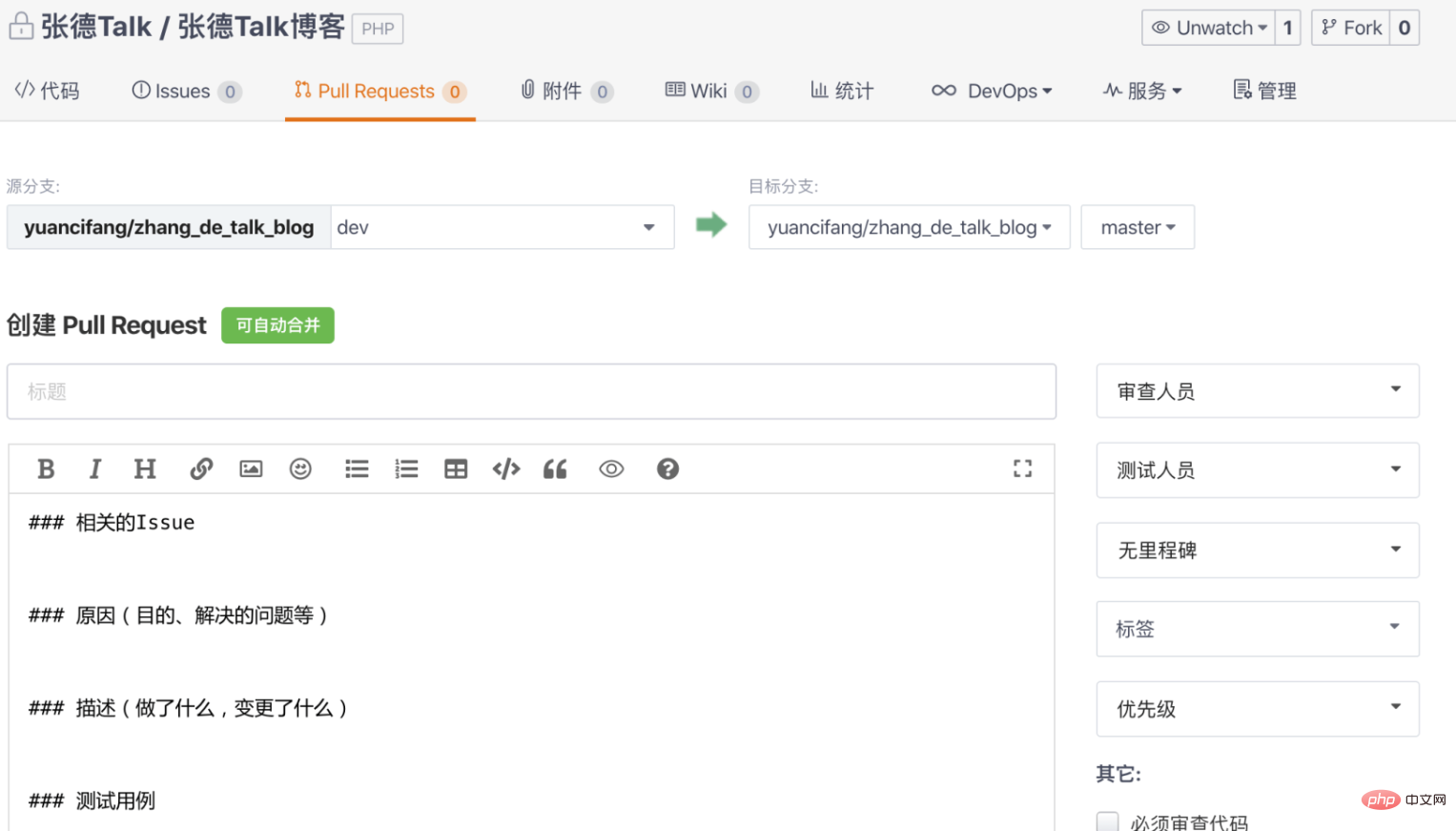Expand the 审查人员 reviewer dropdown
Screen dimensions: 1456x831
point(1258,391)
